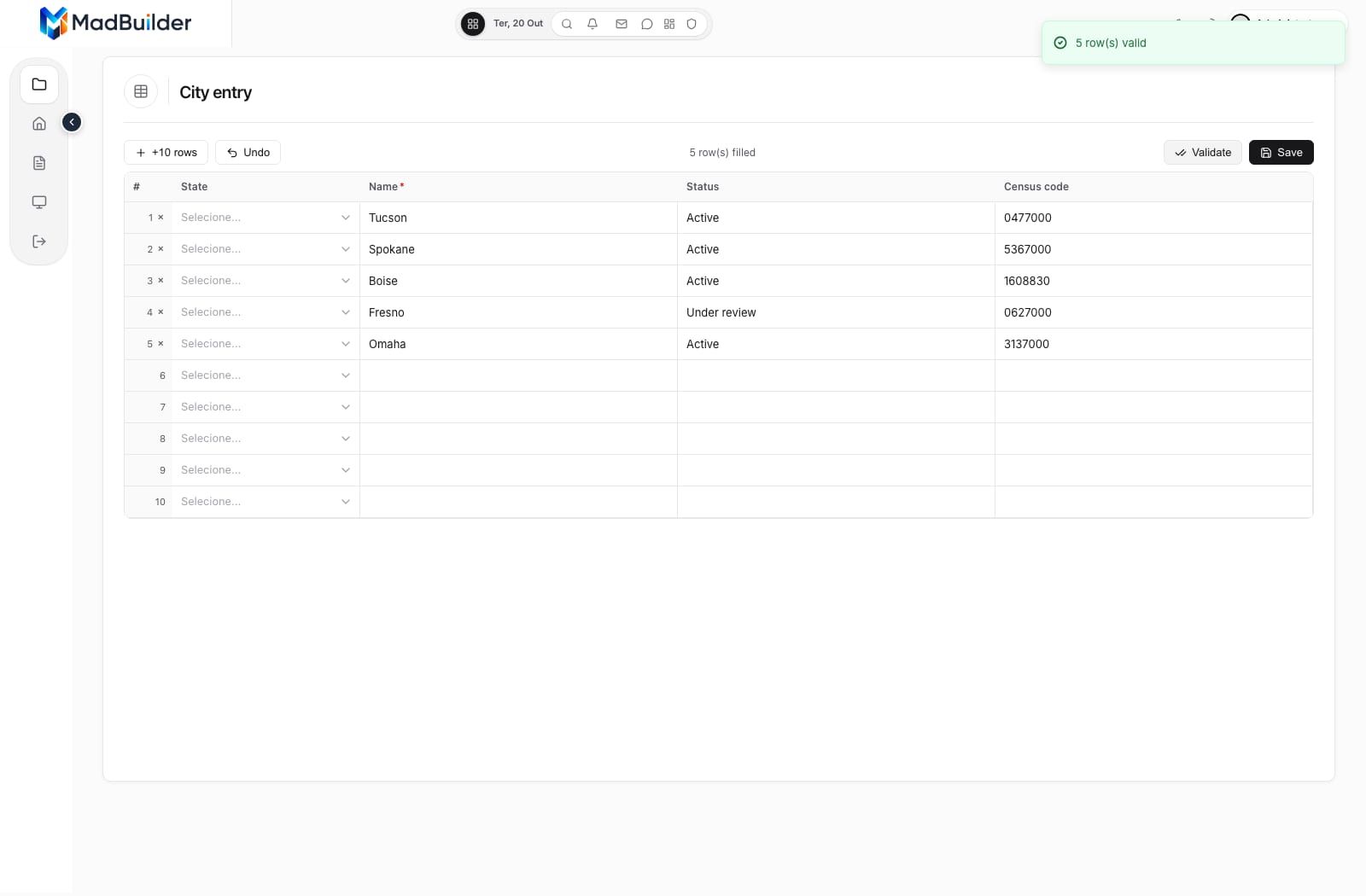Click Census code cell 5367000
Screen dimensions: 1366x896
coord(1153,249)
